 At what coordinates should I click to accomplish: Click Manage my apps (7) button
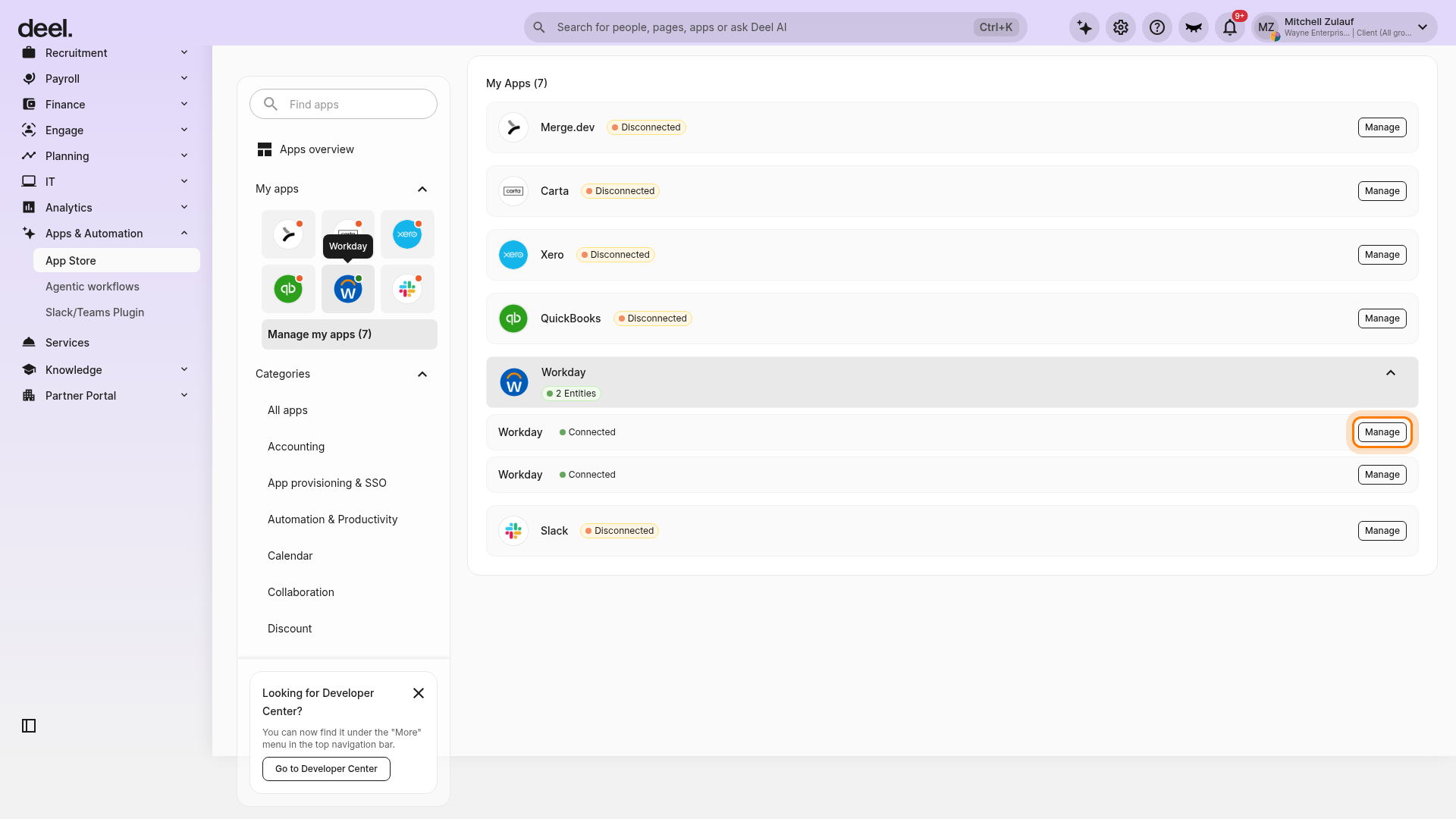tap(350, 334)
